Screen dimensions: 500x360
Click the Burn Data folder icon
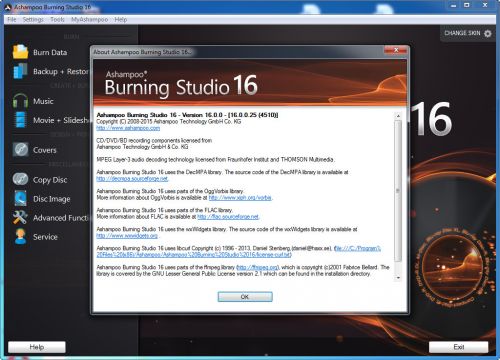tap(20, 52)
